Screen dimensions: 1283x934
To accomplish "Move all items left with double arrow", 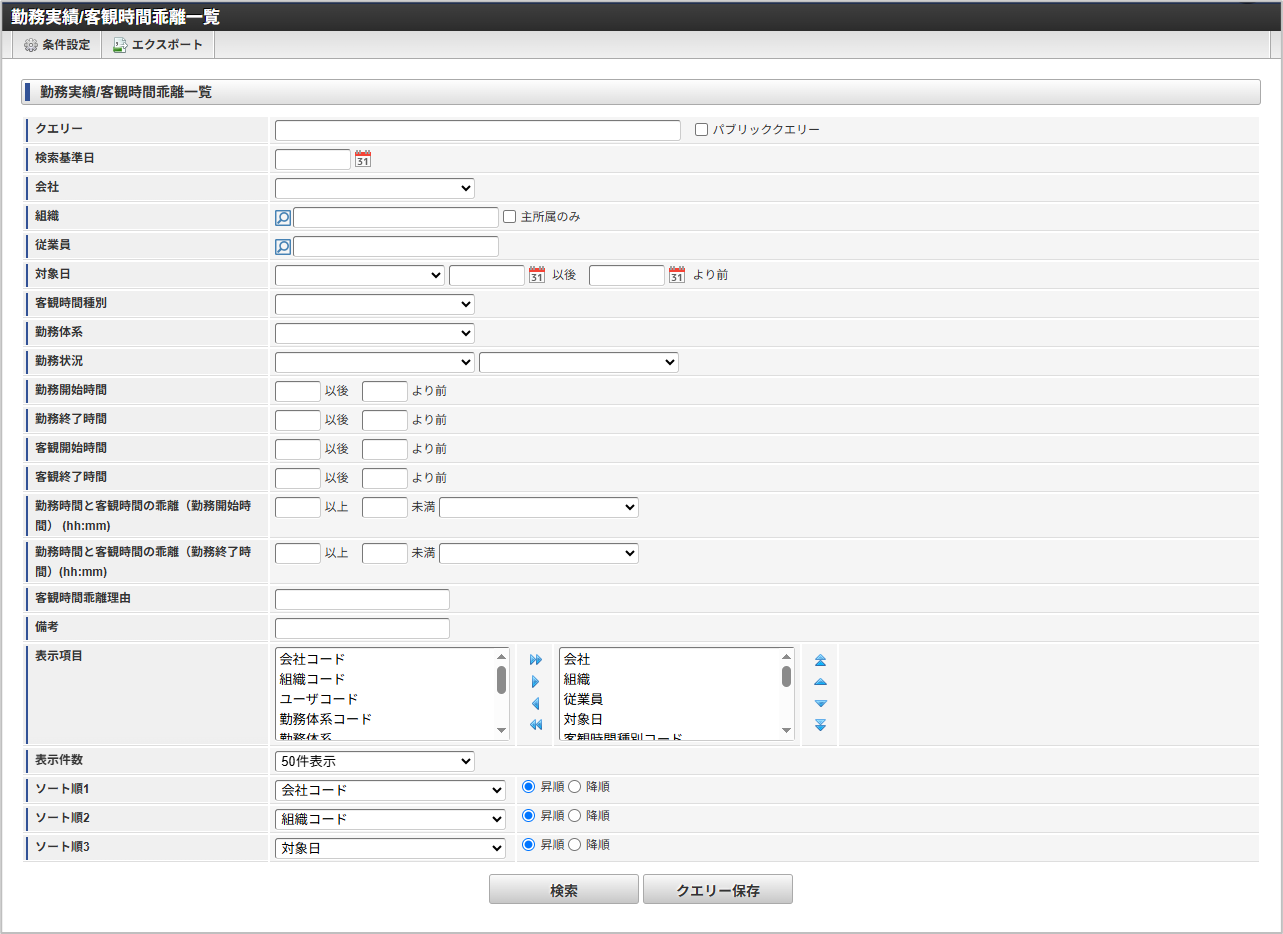I will 535,725.
